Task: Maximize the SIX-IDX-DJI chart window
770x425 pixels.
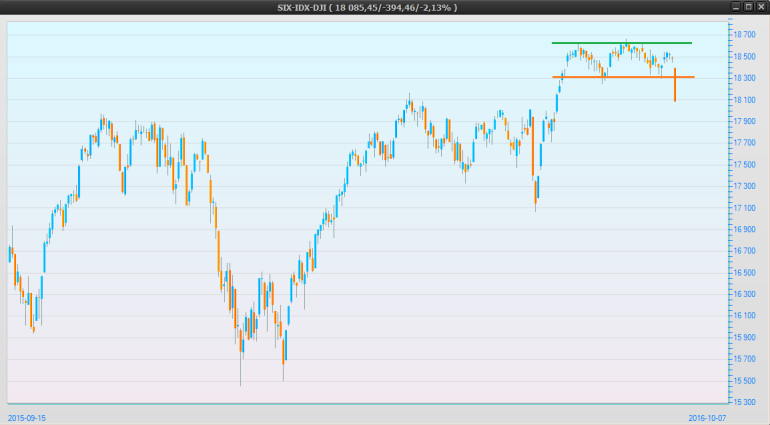Action: tap(748, 7)
